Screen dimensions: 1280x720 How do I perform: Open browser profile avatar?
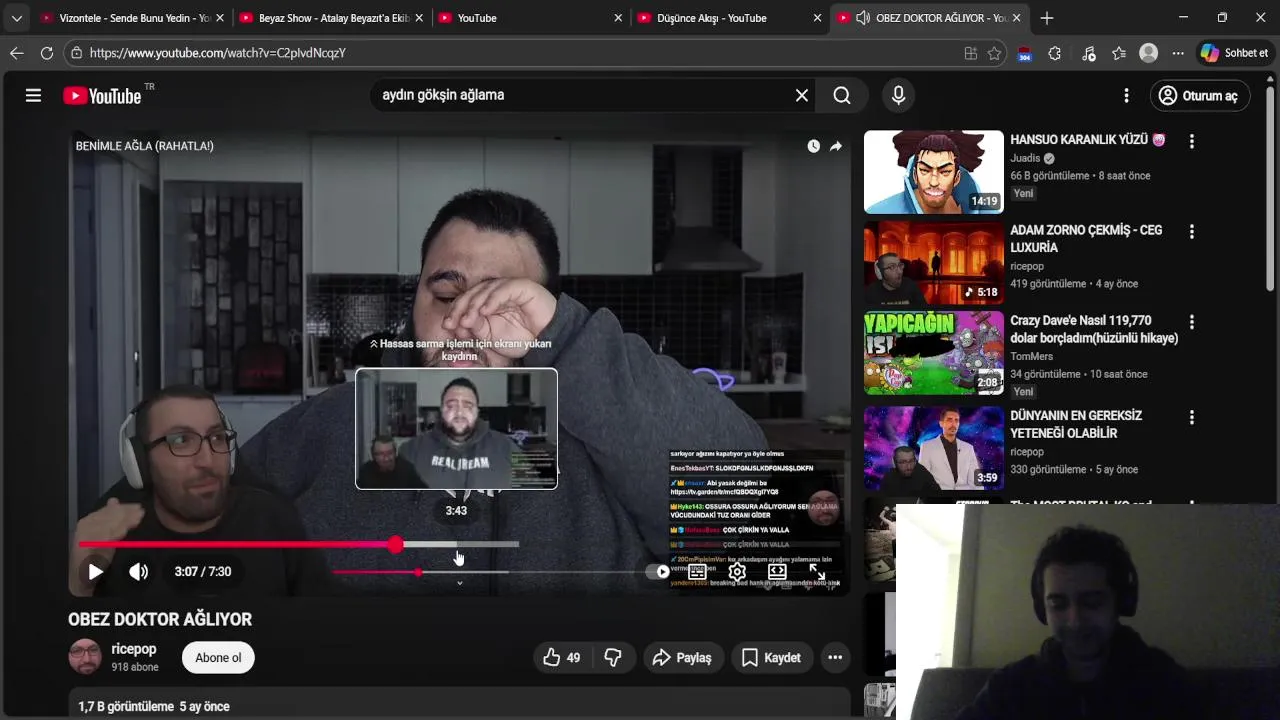(1149, 53)
